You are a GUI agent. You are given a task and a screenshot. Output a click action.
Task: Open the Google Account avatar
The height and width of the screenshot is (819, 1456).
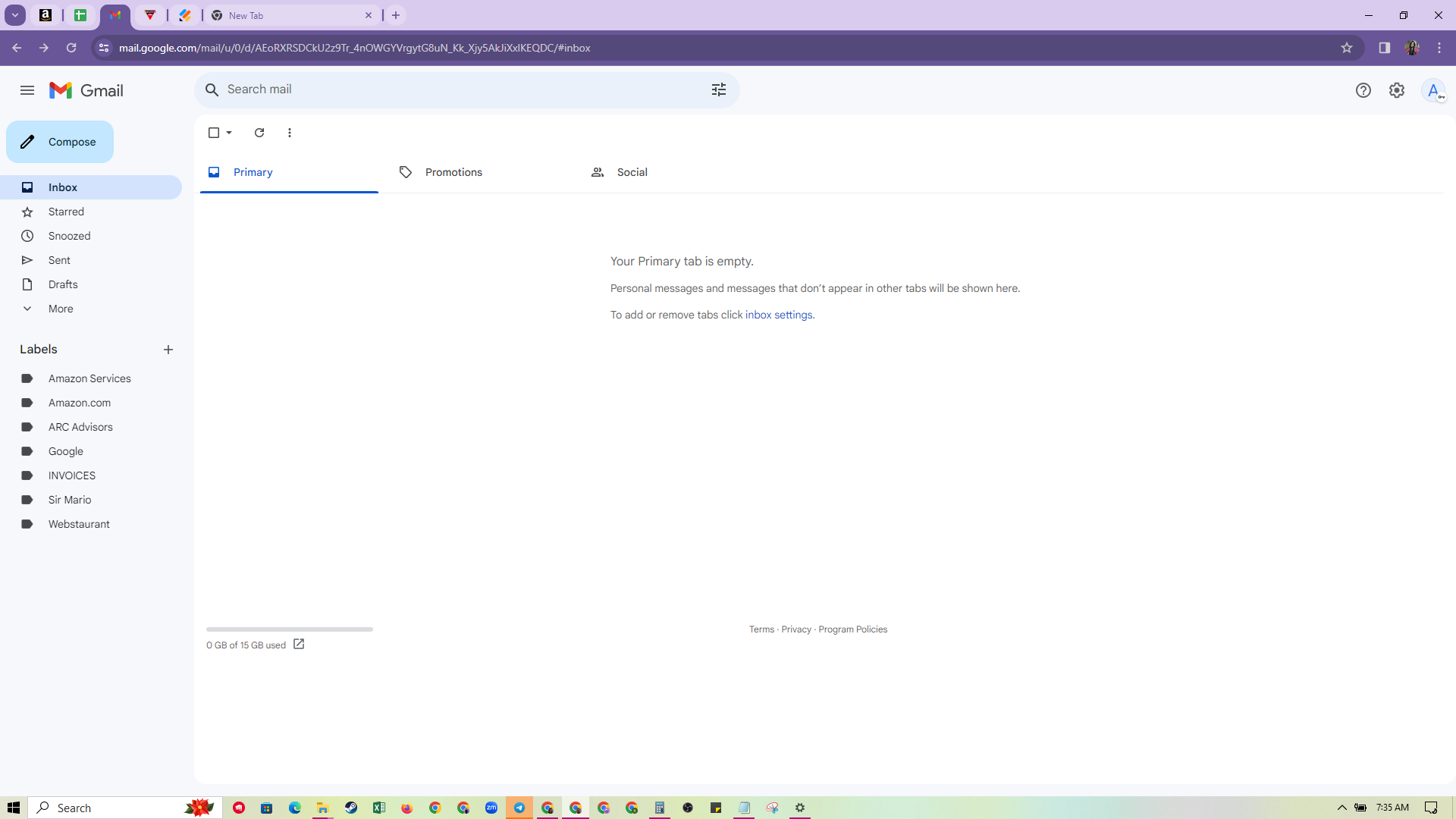click(1433, 90)
